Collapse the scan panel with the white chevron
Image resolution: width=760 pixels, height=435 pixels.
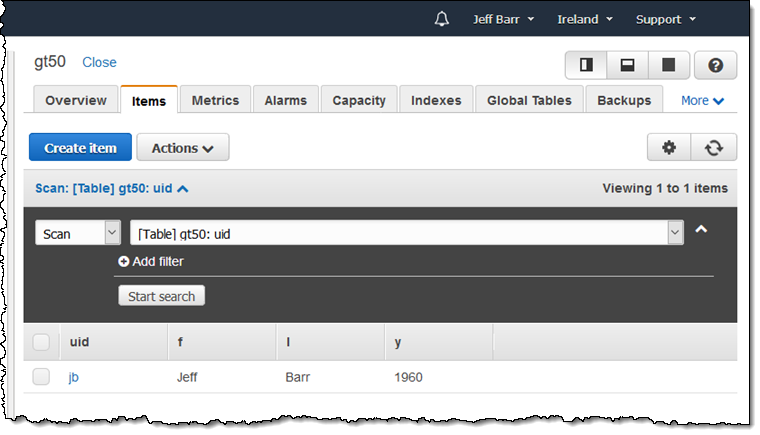701,230
